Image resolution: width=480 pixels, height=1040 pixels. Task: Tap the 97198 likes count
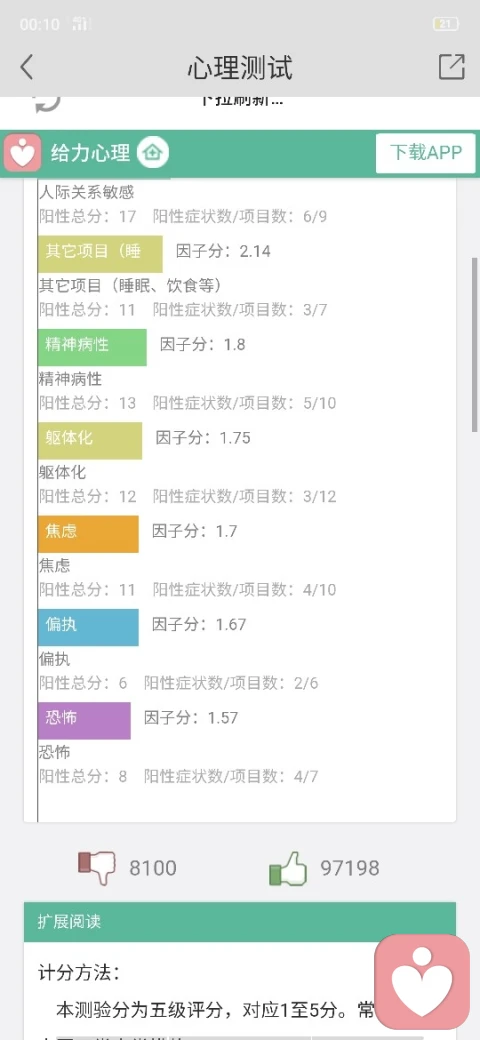(x=350, y=868)
